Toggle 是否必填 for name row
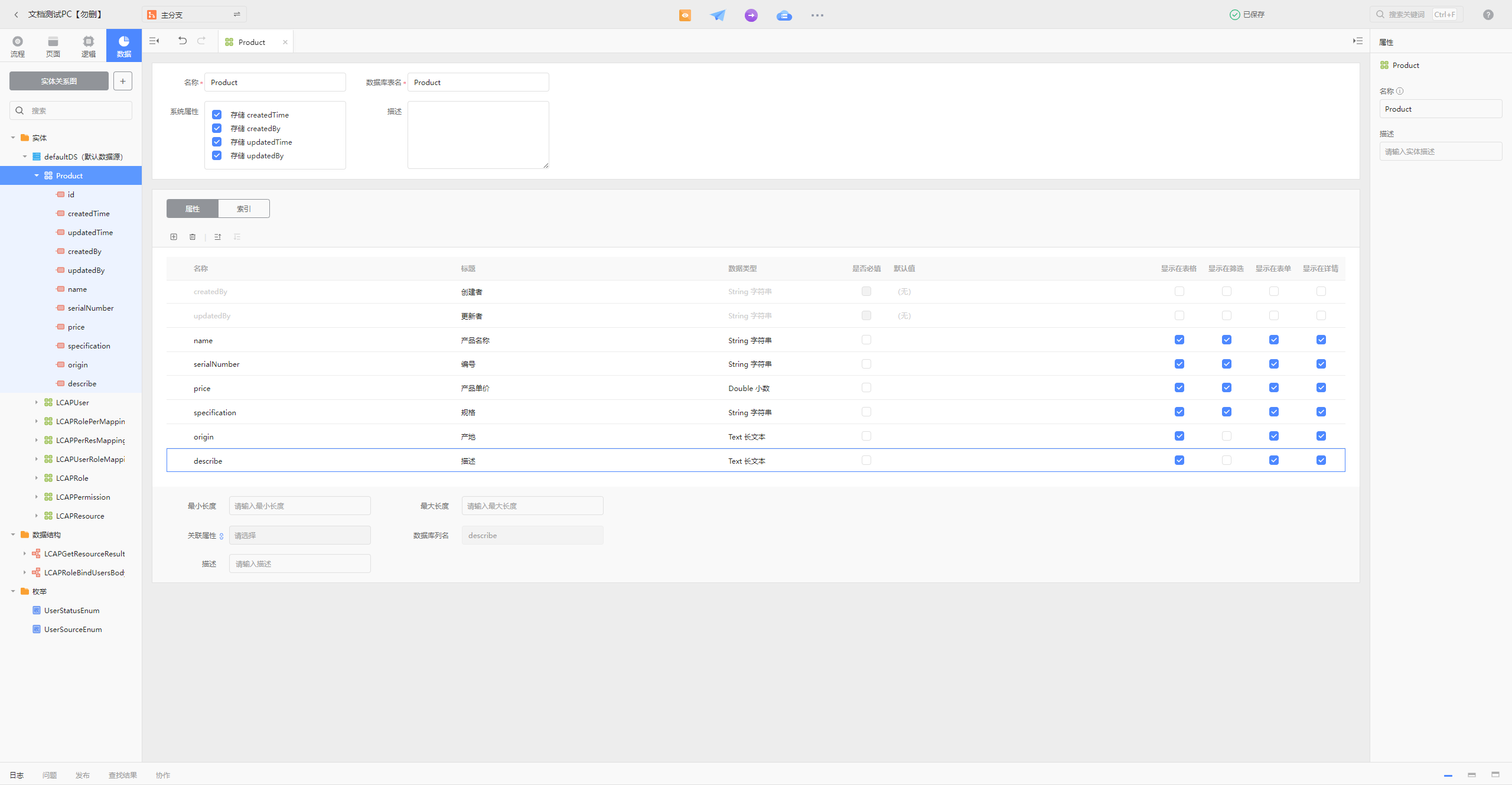This screenshot has height=785, width=1512. tap(866, 340)
